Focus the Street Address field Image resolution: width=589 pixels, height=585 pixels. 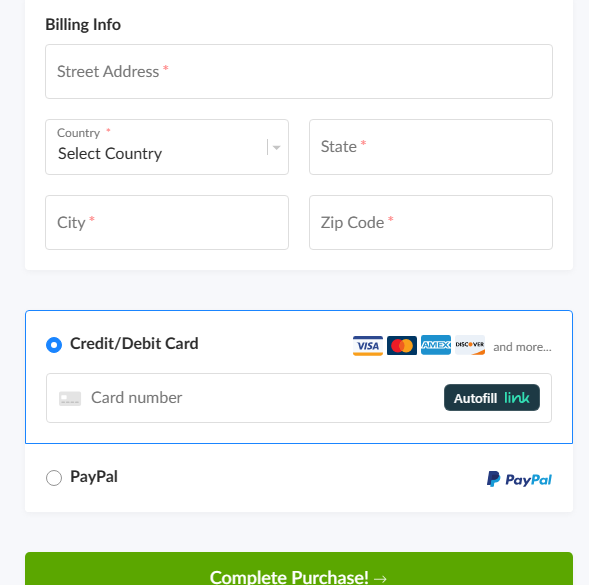(299, 71)
